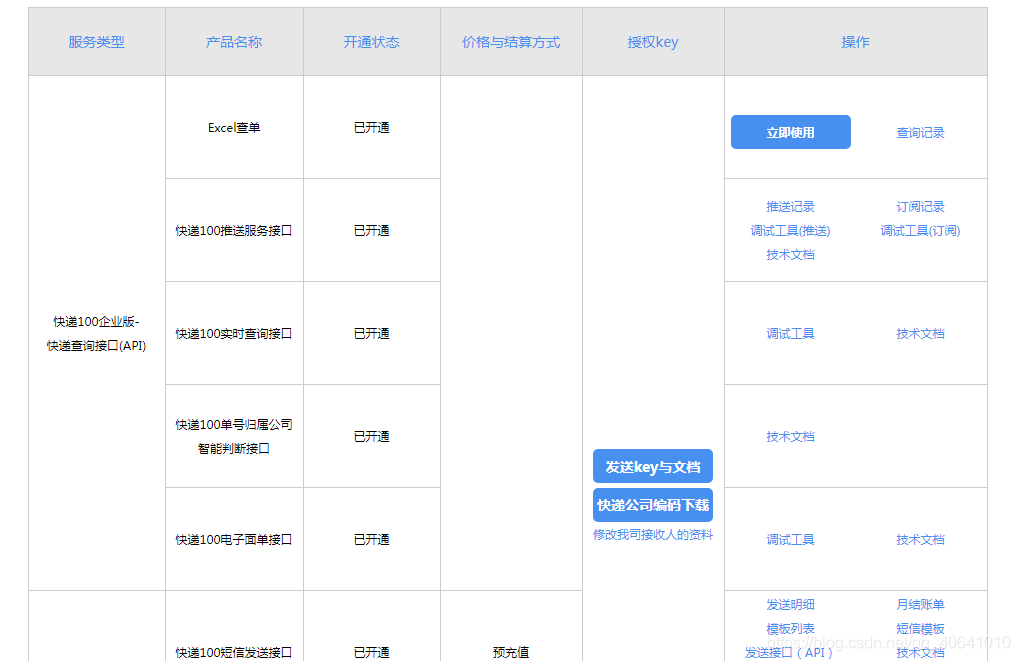Click 短信模板 in the SMS row
The height and width of the screenshot is (661, 1020).
919,628
